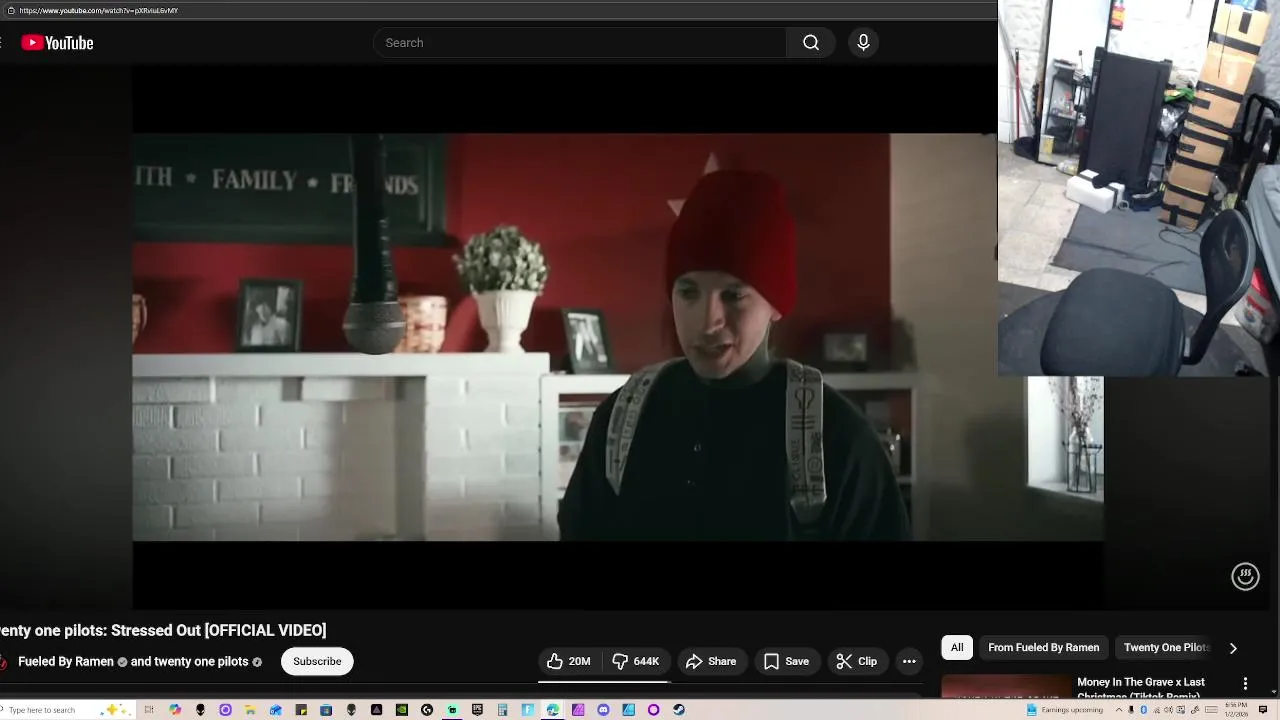Dislike the video with thumbs down
Screen dimensions: 1280x720
pos(635,661)
